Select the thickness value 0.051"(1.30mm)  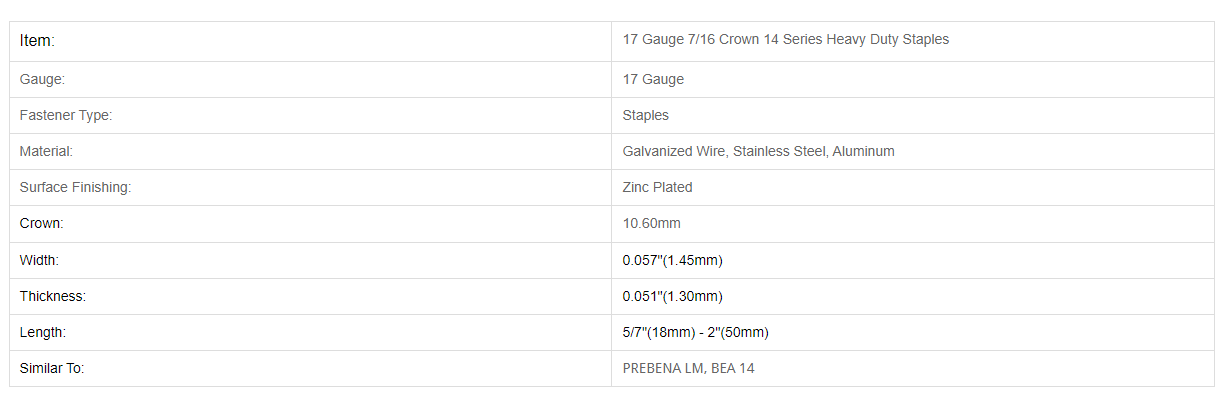click(x=673, y=296)
